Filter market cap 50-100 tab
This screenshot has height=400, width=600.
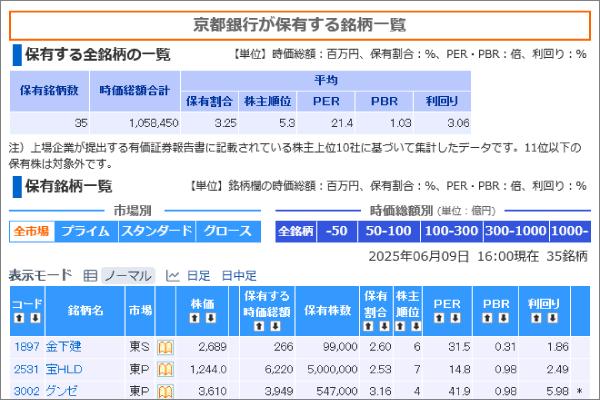389,232
